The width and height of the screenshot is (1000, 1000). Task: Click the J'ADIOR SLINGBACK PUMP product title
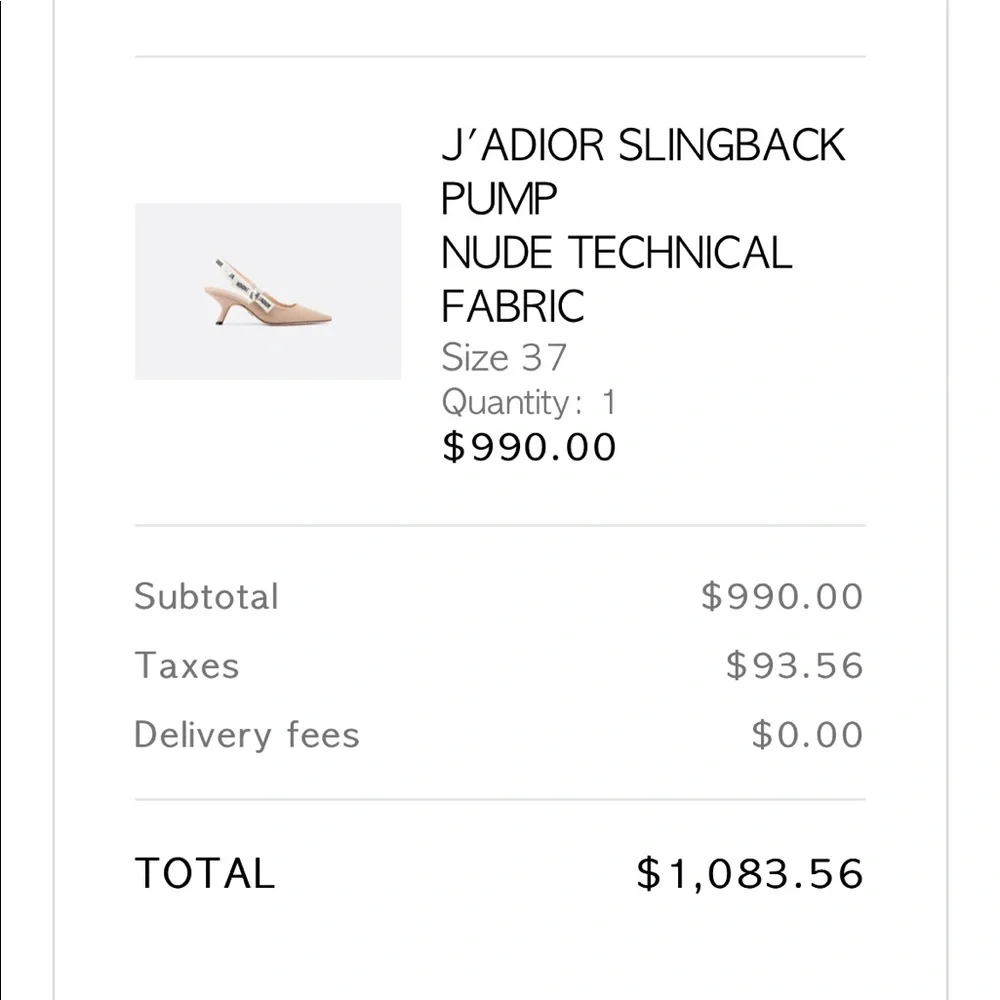[x=643, y=172]
